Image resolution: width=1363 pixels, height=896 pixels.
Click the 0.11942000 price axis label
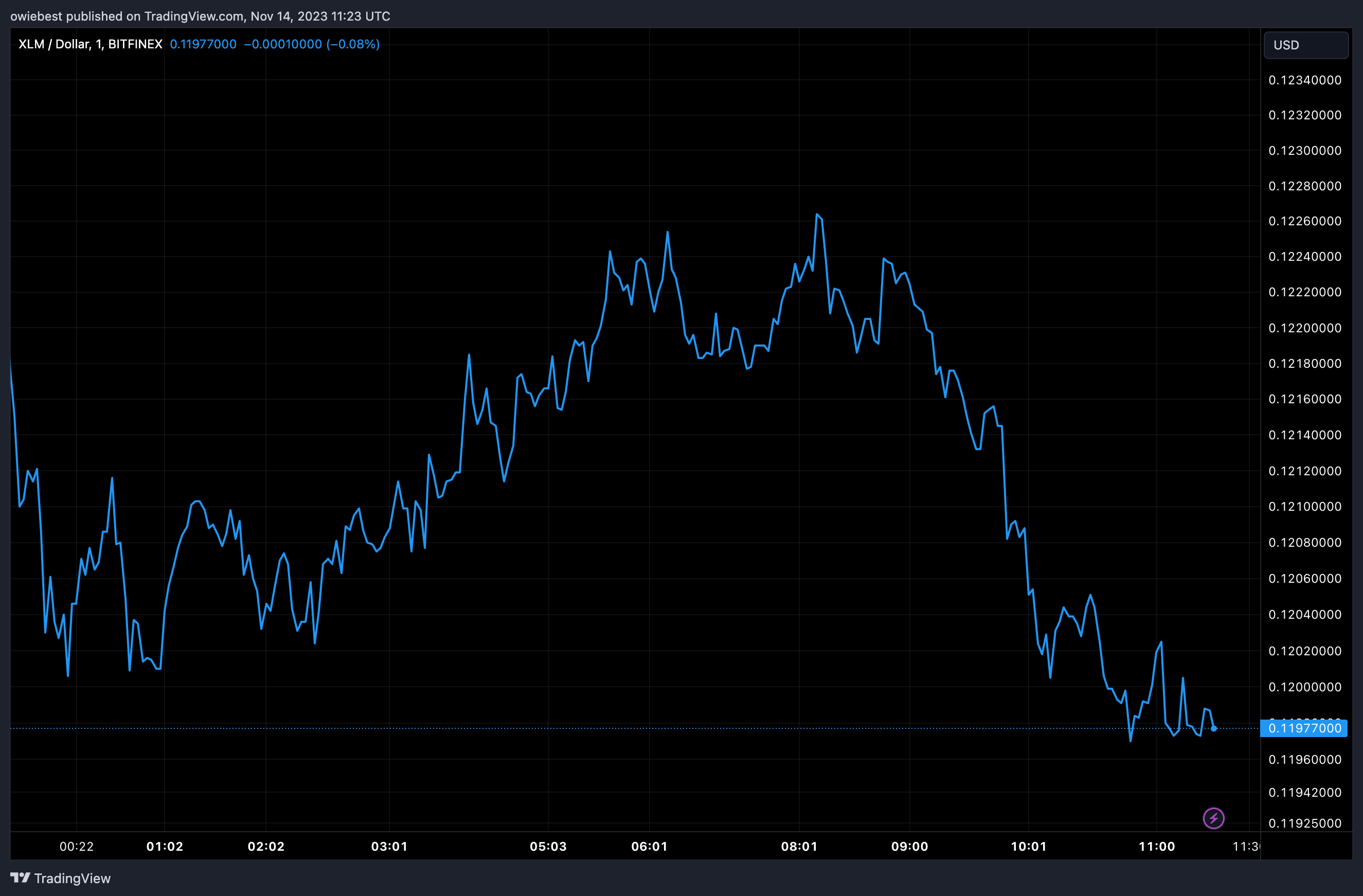1305,793
